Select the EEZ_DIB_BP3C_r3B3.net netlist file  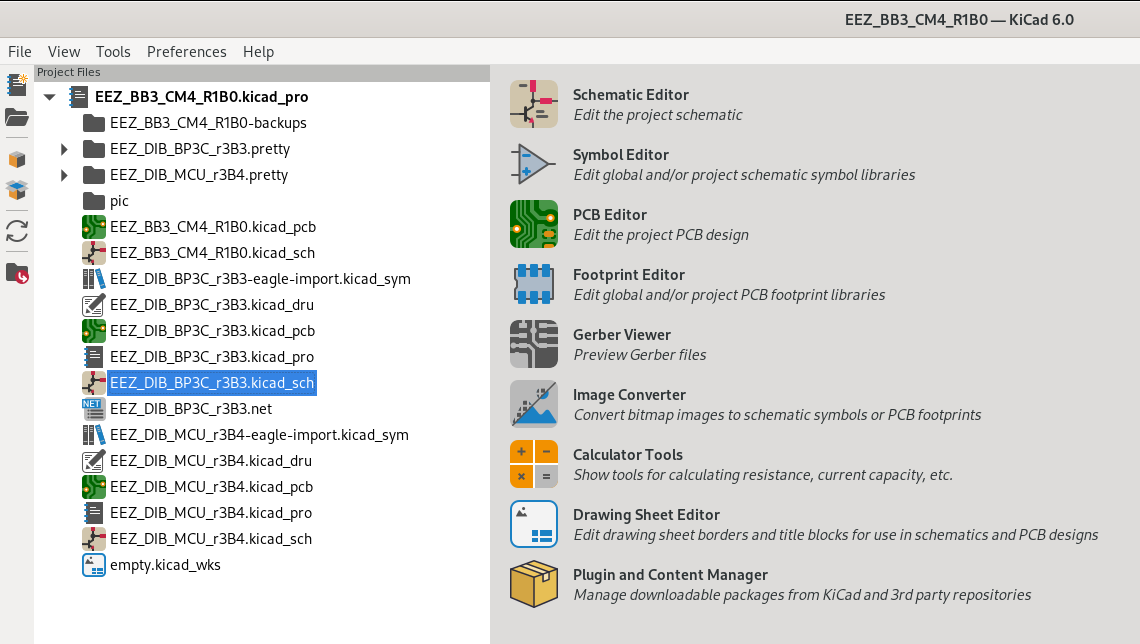click(x=190, y=409)
